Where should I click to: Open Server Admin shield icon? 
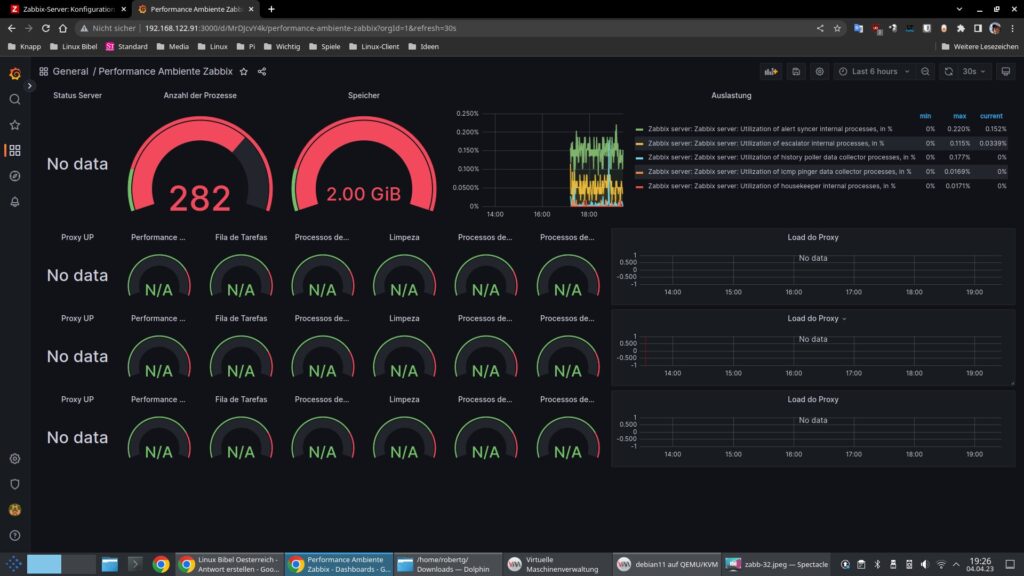(x=15, y=484)
